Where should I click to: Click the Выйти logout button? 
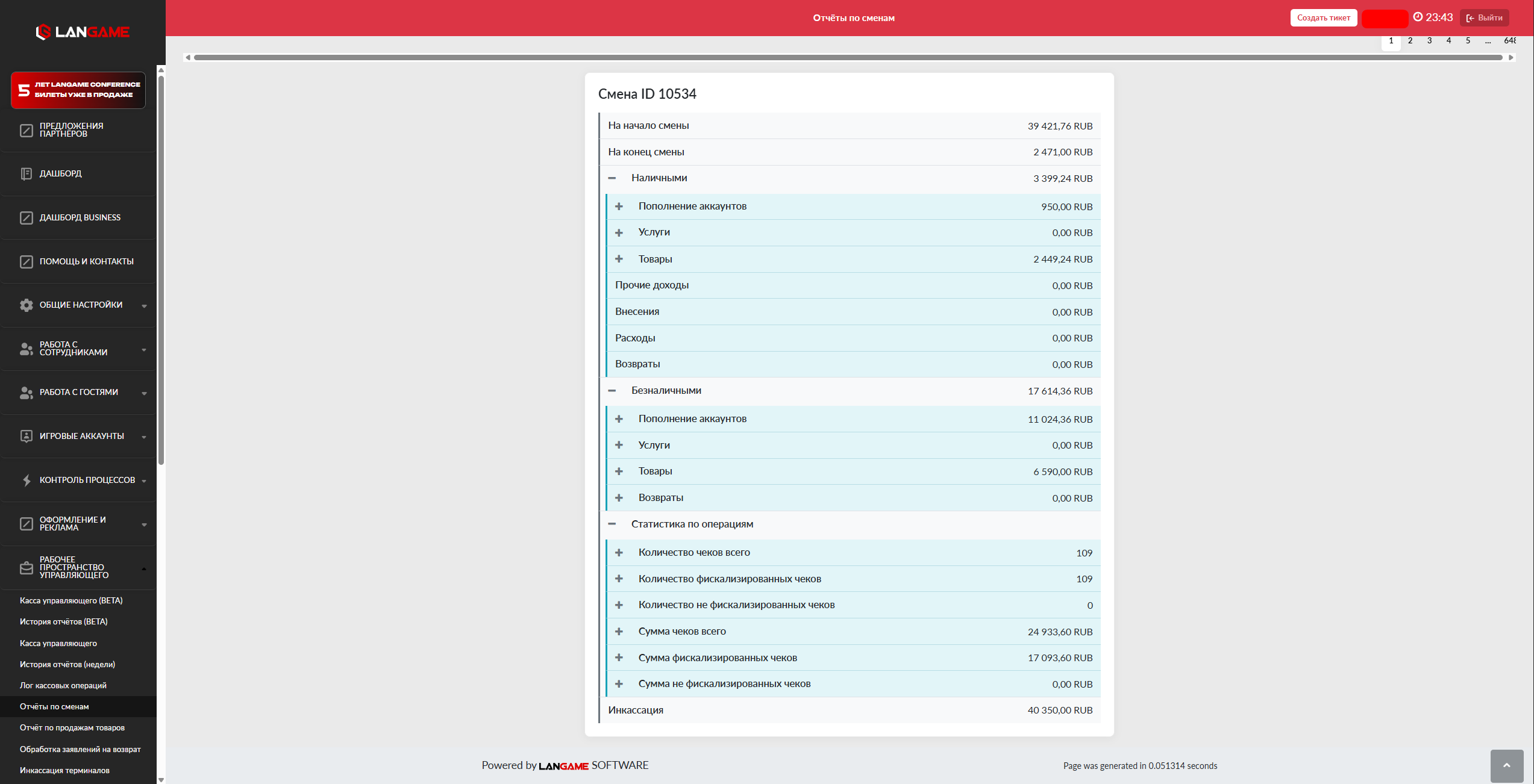point(1484,18)
